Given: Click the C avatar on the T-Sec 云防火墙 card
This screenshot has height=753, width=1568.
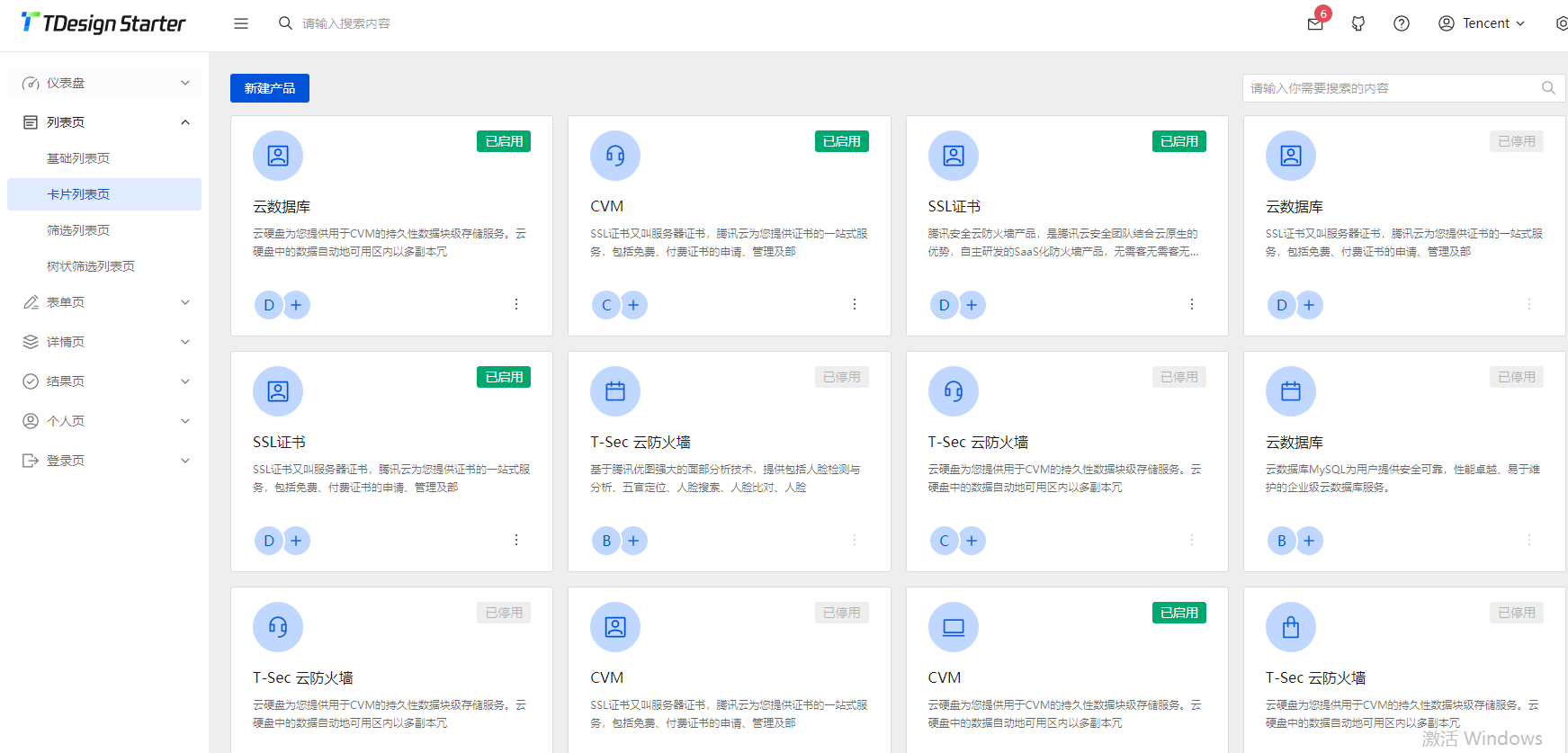Looking at the screenshot, I should coord(944,541).
